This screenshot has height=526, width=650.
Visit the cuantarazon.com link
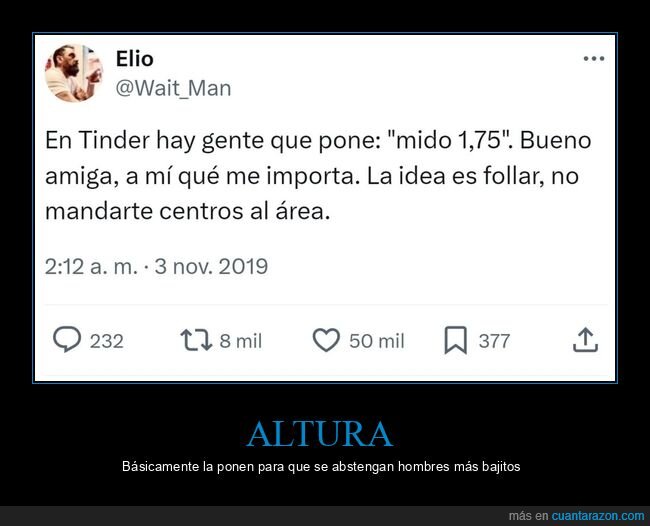pyautogui.click(x=598, y=516)
